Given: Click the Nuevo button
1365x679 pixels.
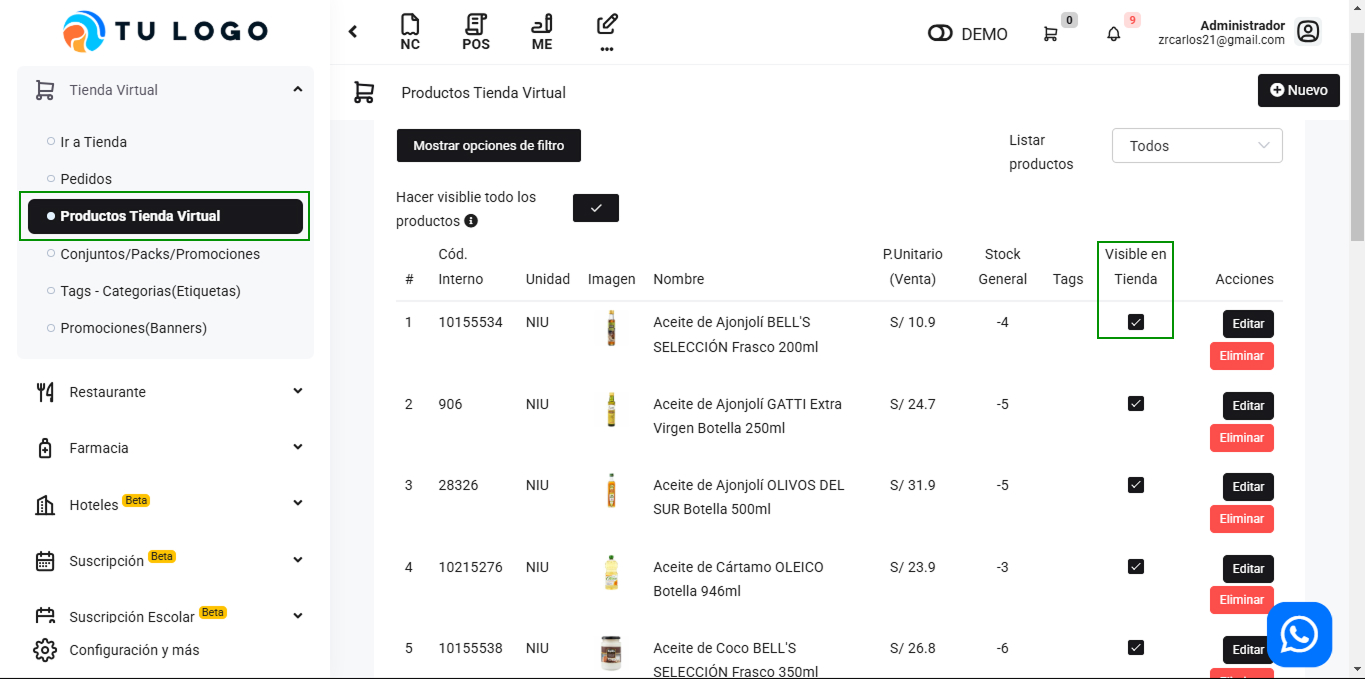Looking at the screenshot, I should point(1298,90).
